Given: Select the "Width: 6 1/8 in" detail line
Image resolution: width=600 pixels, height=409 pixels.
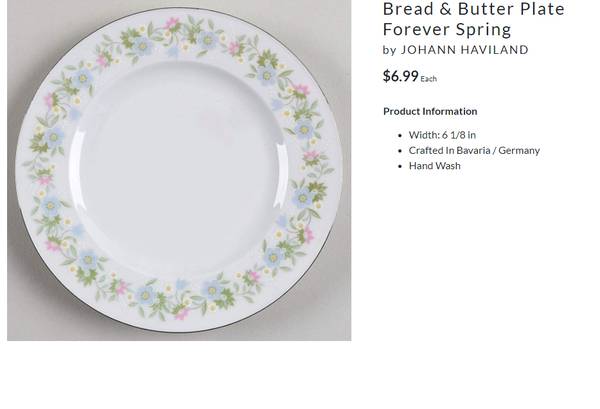Looking at the screenshot, I should 442,135.
